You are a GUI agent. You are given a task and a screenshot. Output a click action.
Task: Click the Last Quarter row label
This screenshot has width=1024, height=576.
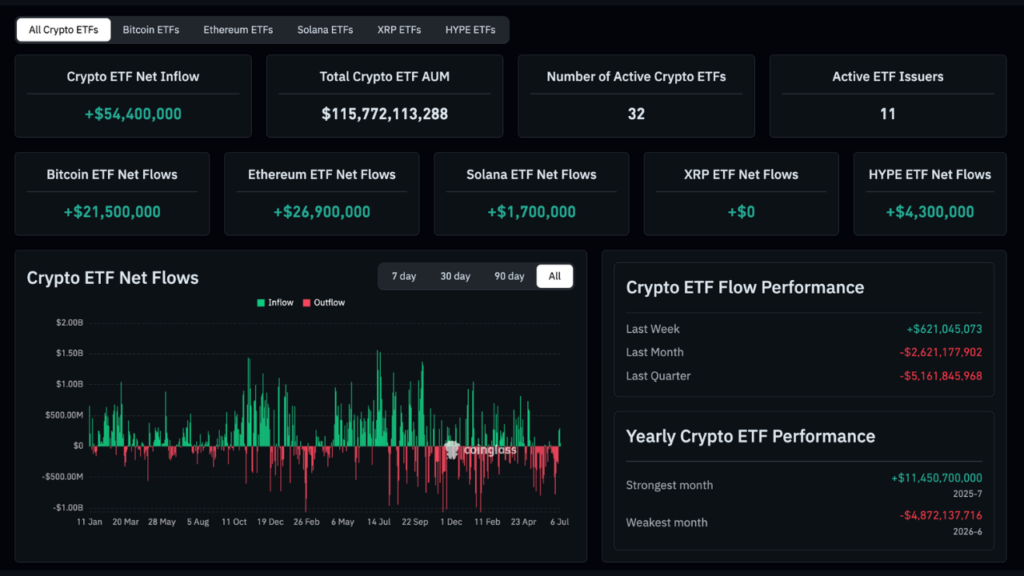[x=658, y=376]
